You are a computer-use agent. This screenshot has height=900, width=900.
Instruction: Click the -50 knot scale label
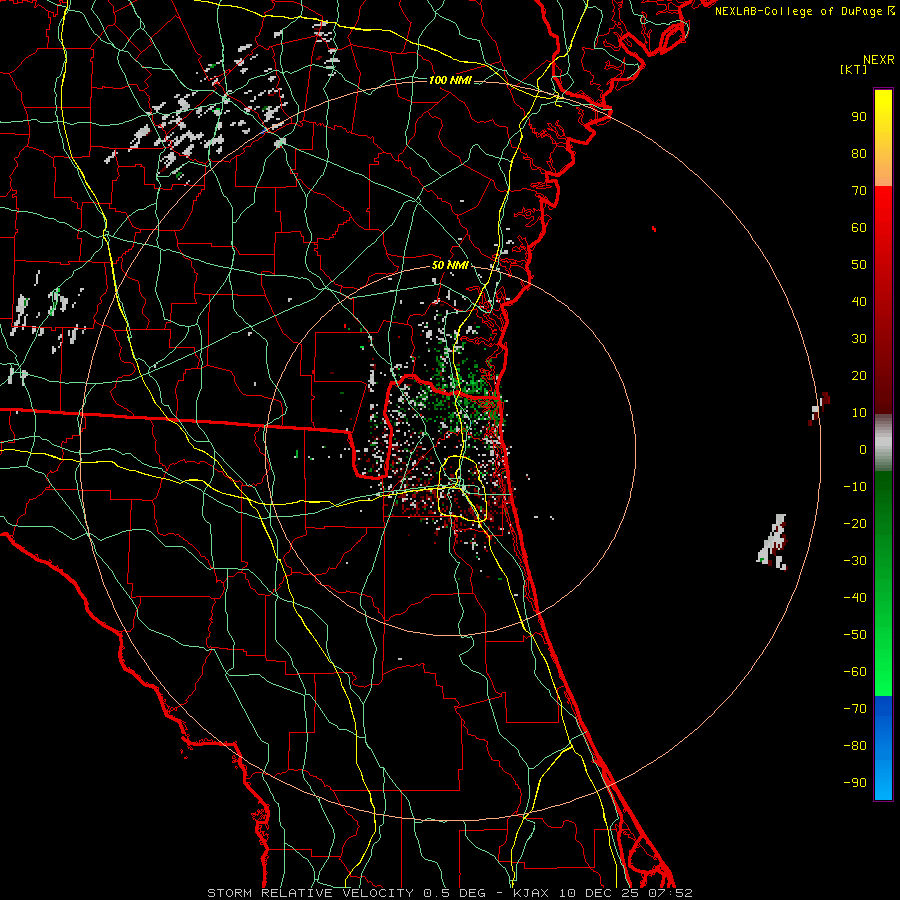(855, 635)
